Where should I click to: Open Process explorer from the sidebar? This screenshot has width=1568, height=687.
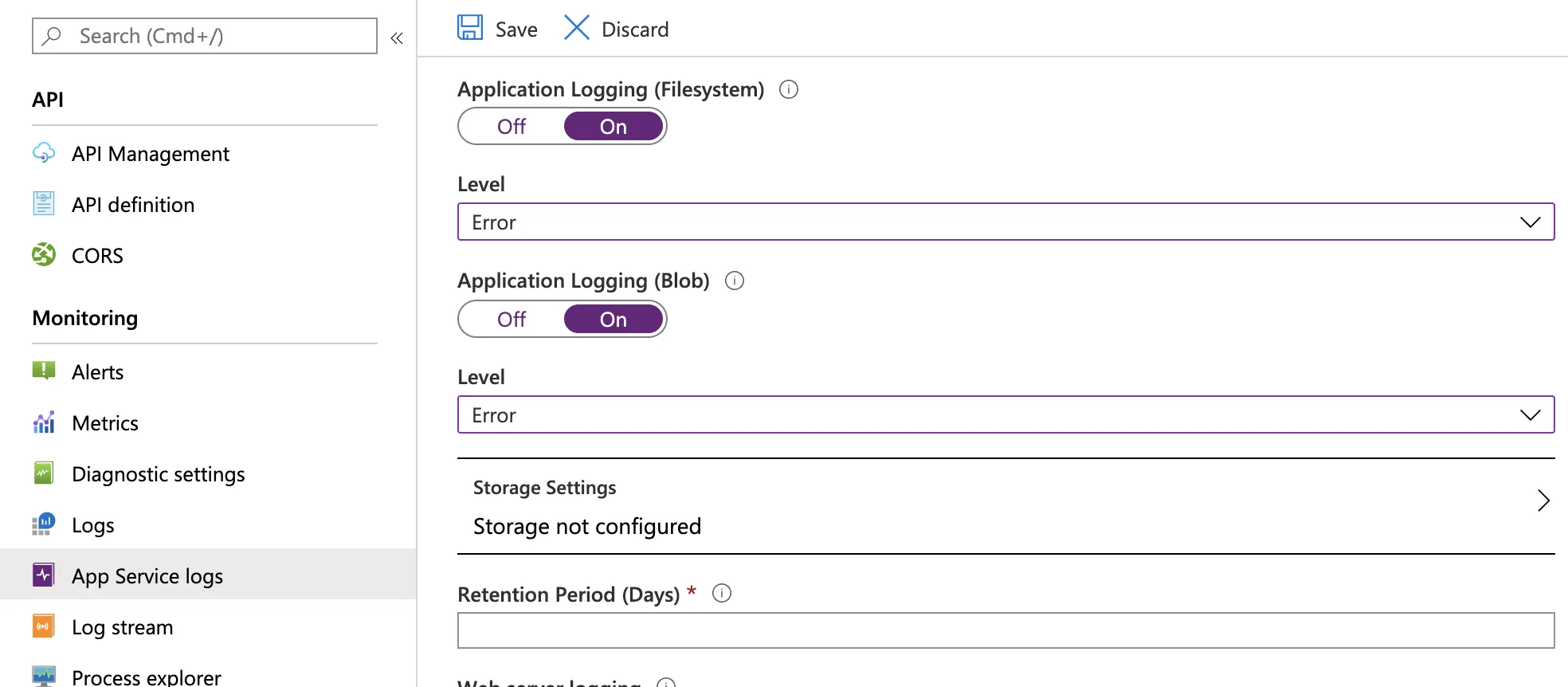click(147, 677)
